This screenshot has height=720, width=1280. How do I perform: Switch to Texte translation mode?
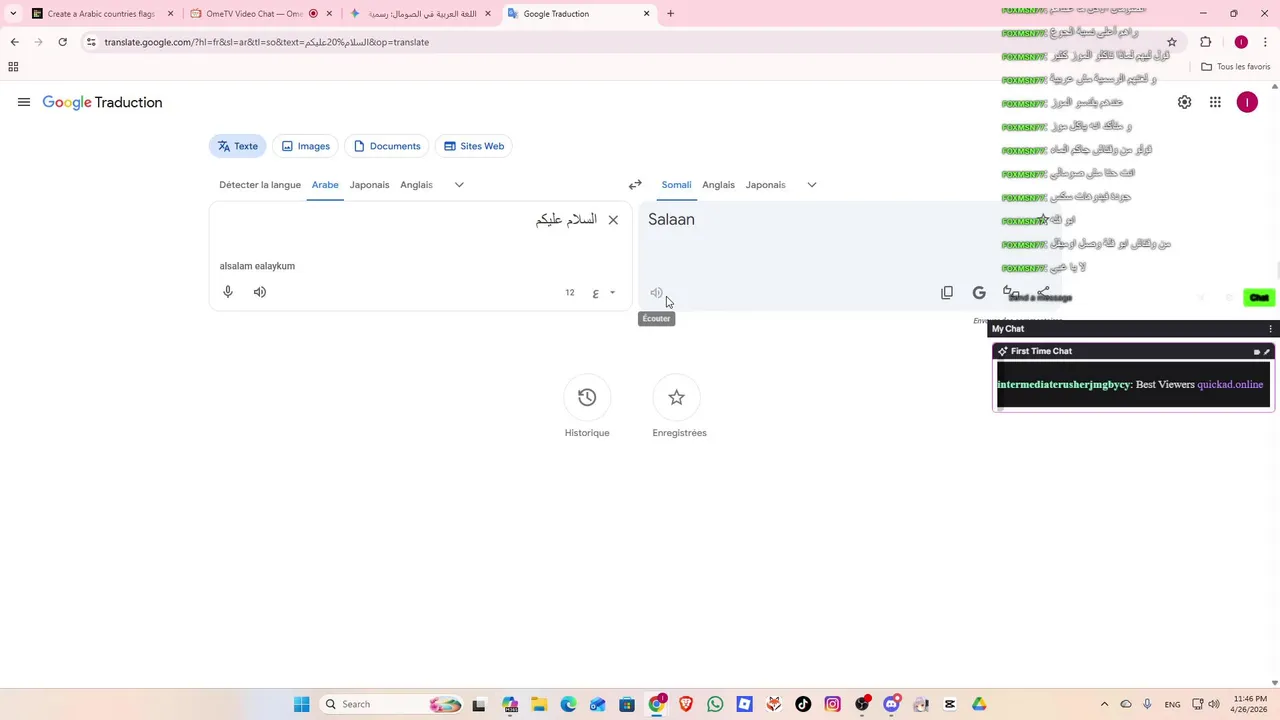point(238,146)
